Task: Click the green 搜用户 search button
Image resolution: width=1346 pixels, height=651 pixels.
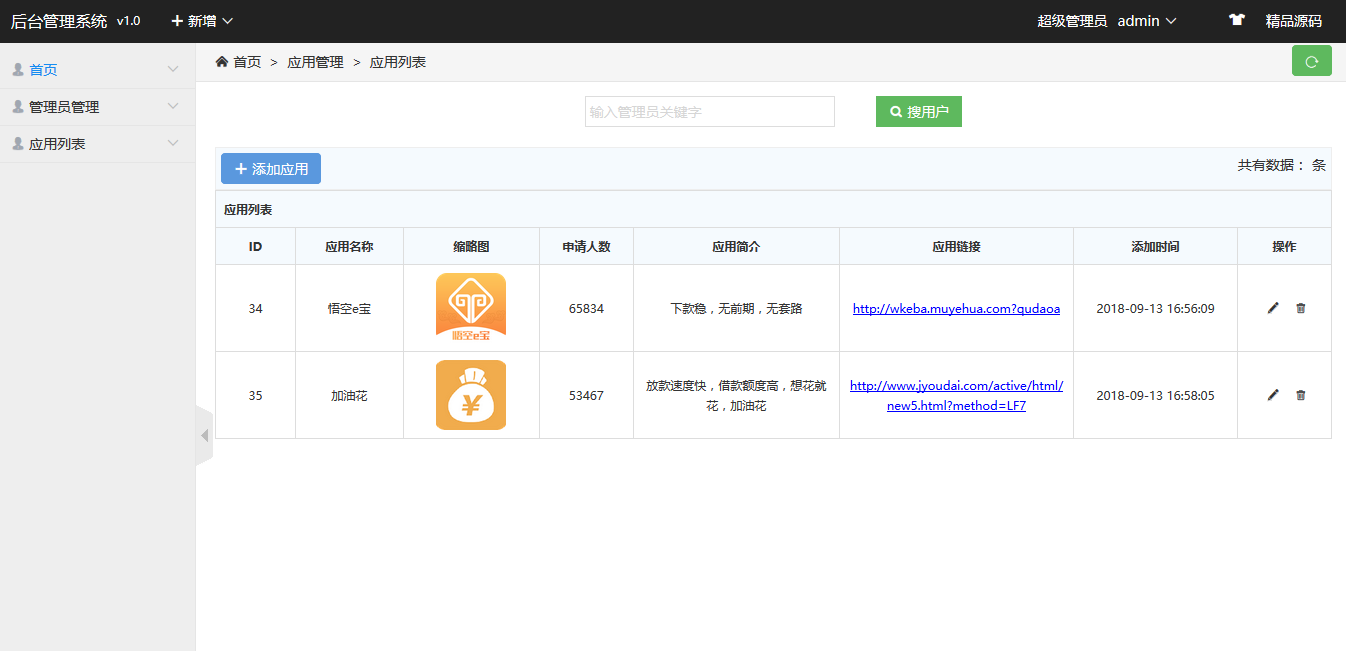Action: click(918, 112)
